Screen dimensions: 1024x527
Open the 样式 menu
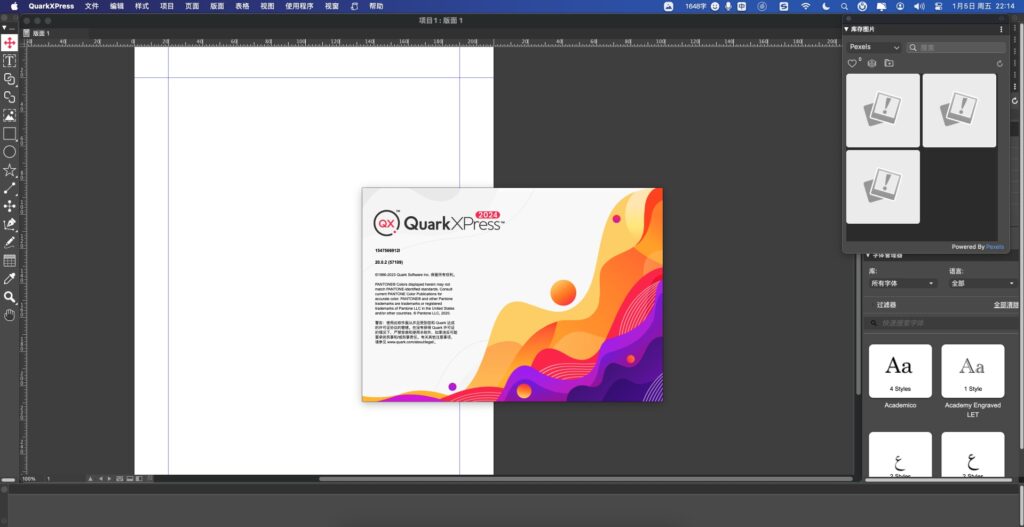coord(142,6)
